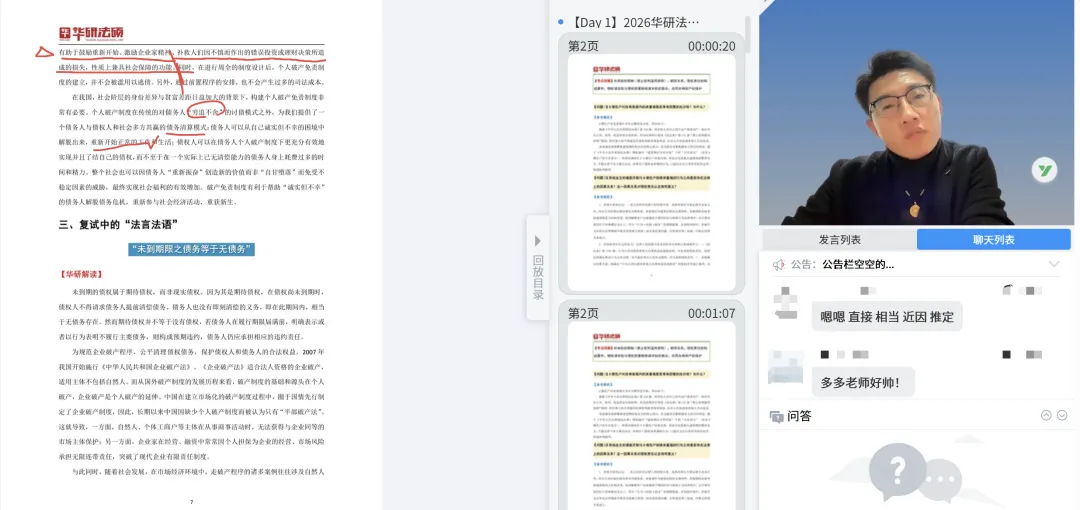Screen dimensions: 1080x510
Task: Click the 问答 panel title
Action: pyautogui.click(x=799, y=416)
